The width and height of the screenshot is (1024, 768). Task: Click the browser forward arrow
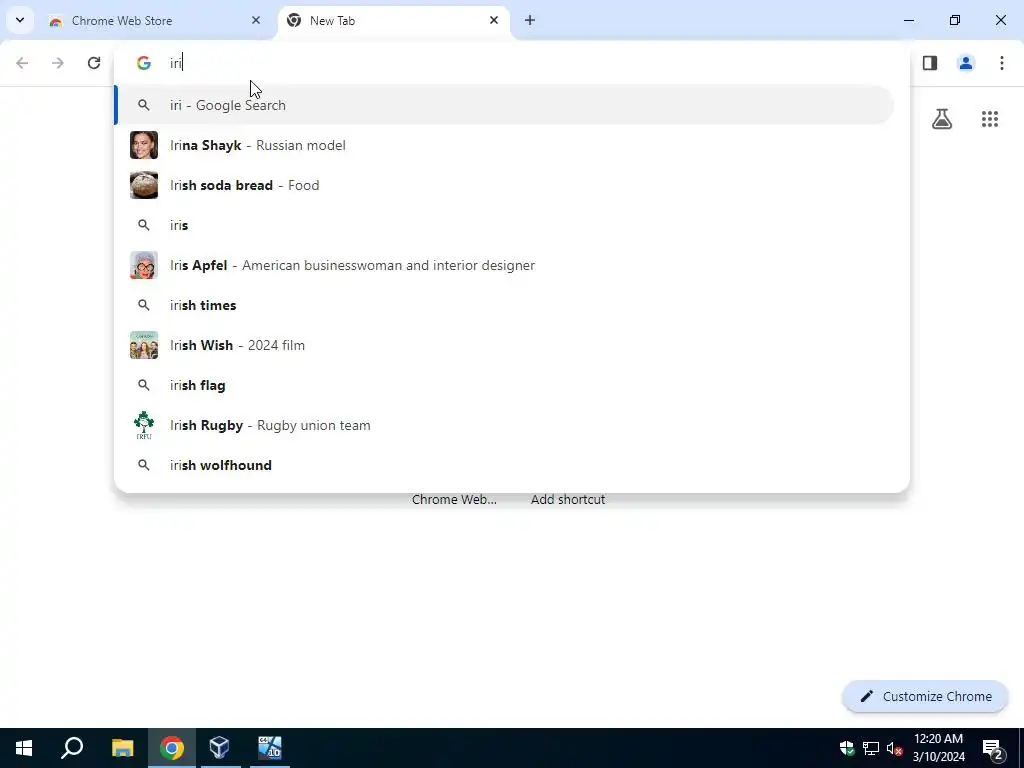pyautogui.click(x=58, y=63)
